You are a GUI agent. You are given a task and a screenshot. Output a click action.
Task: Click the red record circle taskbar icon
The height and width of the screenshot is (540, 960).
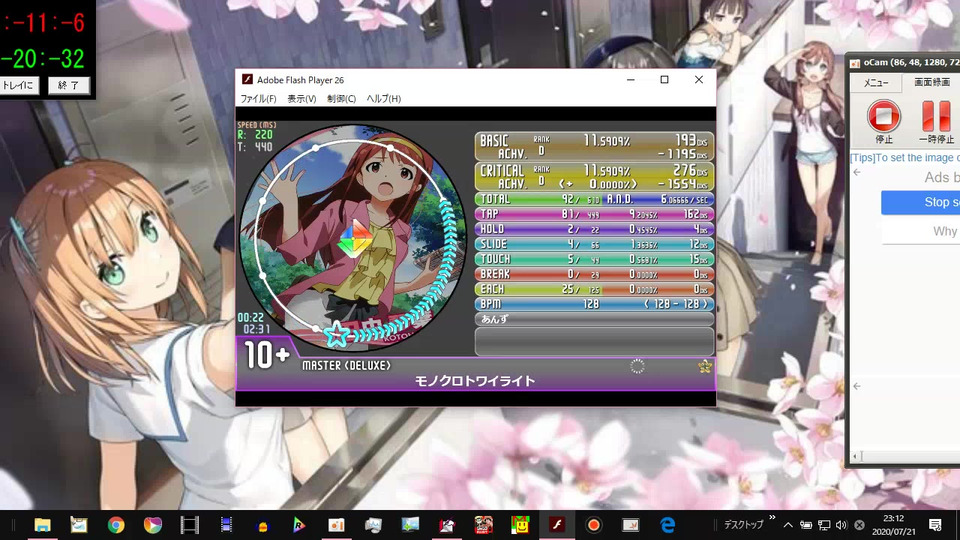point(593,525)
